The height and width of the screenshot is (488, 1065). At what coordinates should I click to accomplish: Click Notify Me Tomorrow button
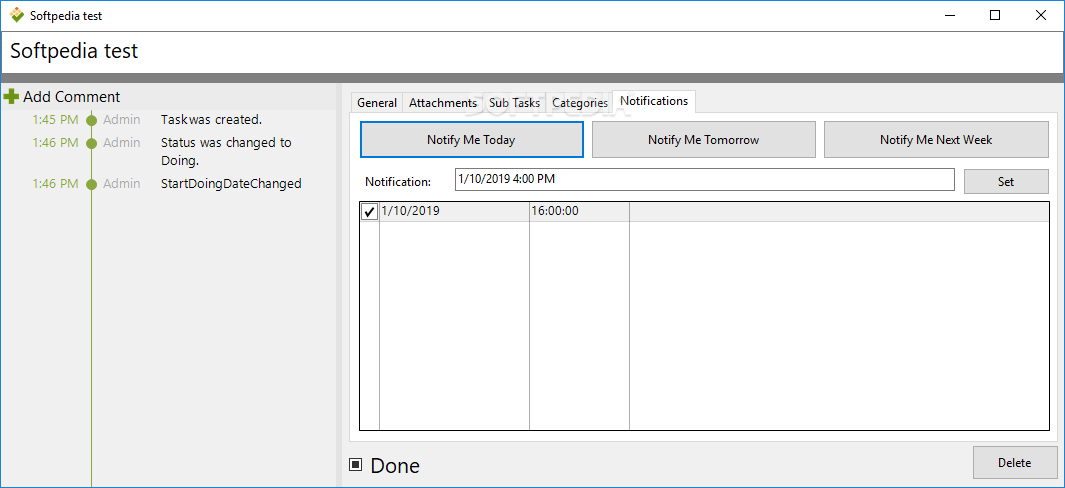tap(704, 140)
